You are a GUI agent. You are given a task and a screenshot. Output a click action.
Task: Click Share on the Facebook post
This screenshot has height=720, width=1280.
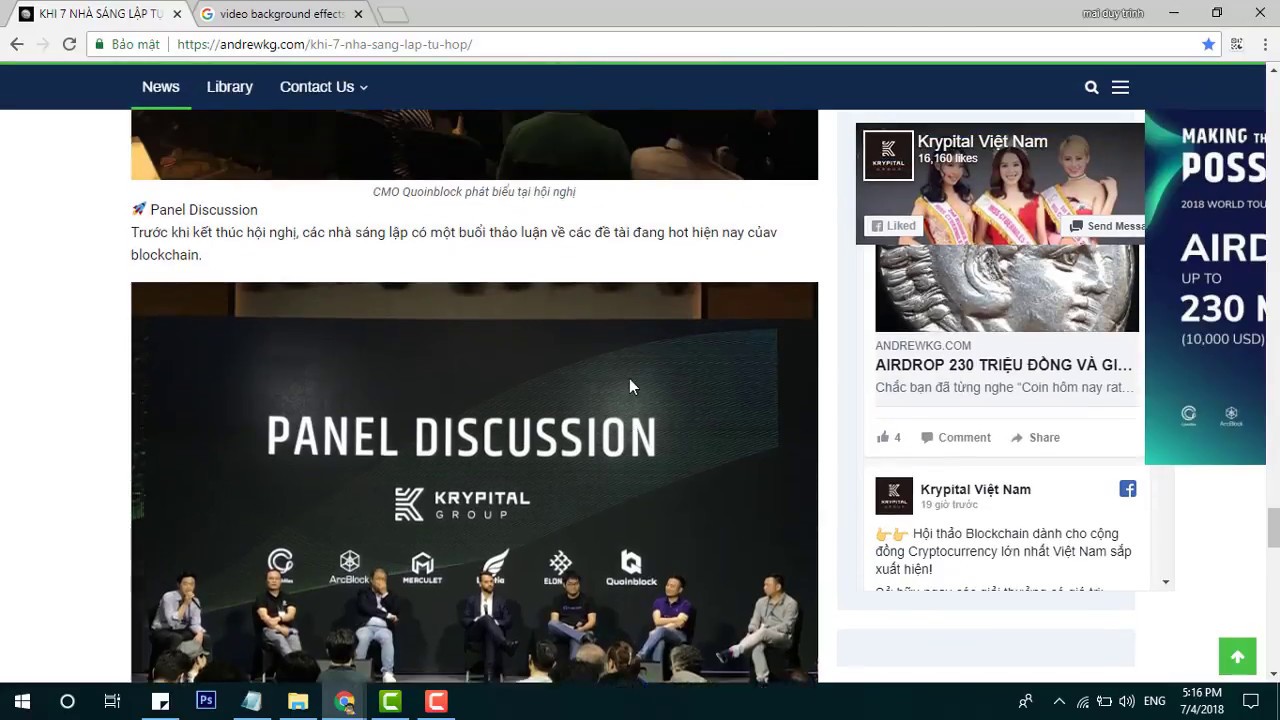[1035, 437]
